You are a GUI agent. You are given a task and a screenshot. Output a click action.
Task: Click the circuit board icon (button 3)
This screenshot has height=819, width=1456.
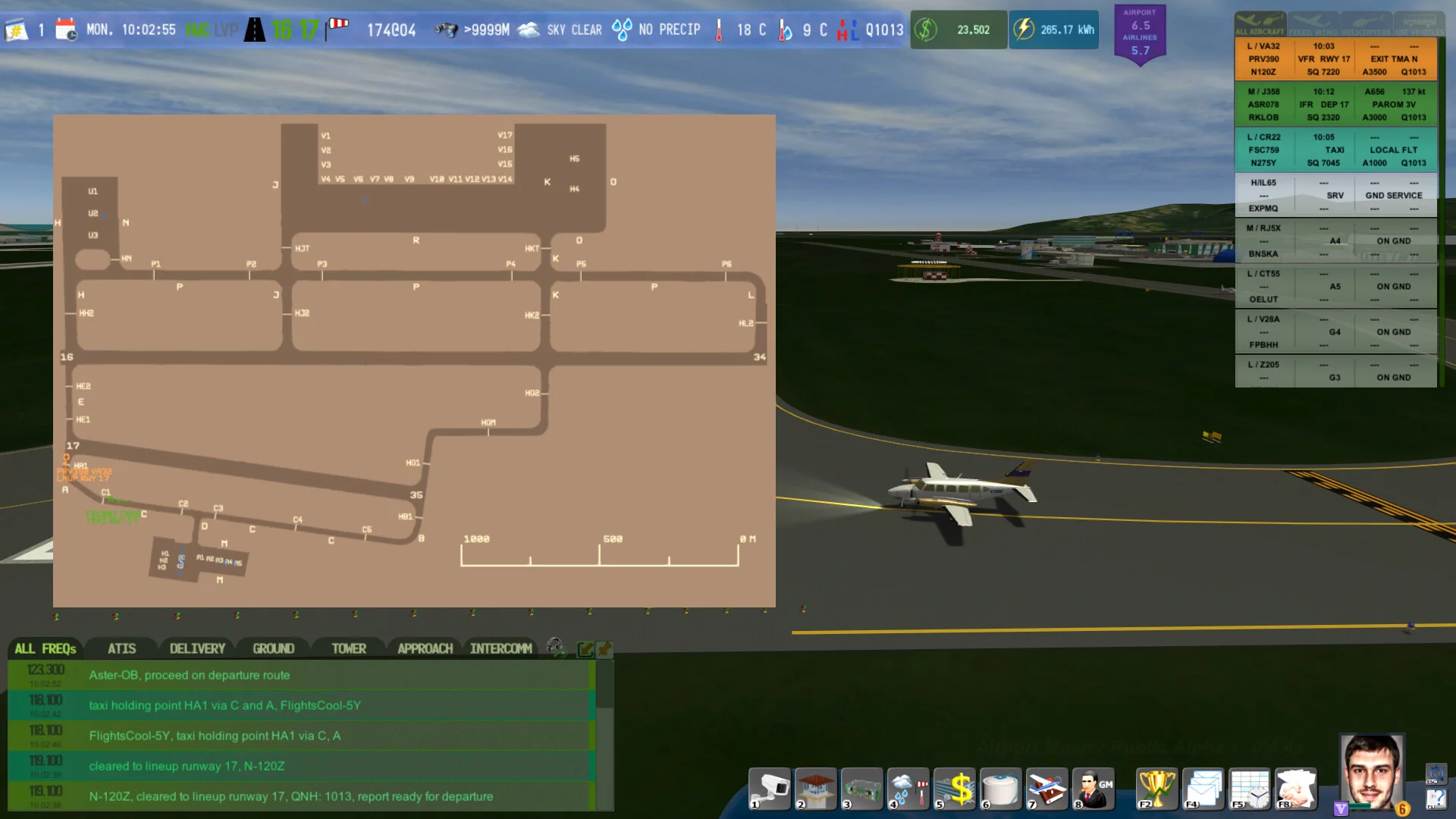click(861, 789)
